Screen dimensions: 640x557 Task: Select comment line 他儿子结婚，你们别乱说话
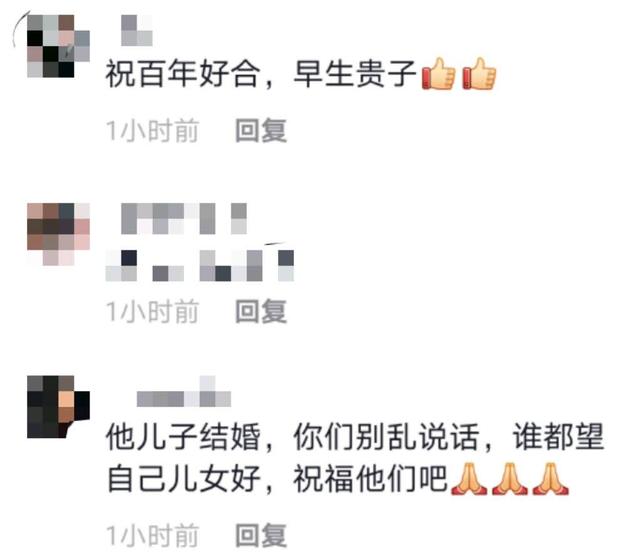tap(292, 437)
